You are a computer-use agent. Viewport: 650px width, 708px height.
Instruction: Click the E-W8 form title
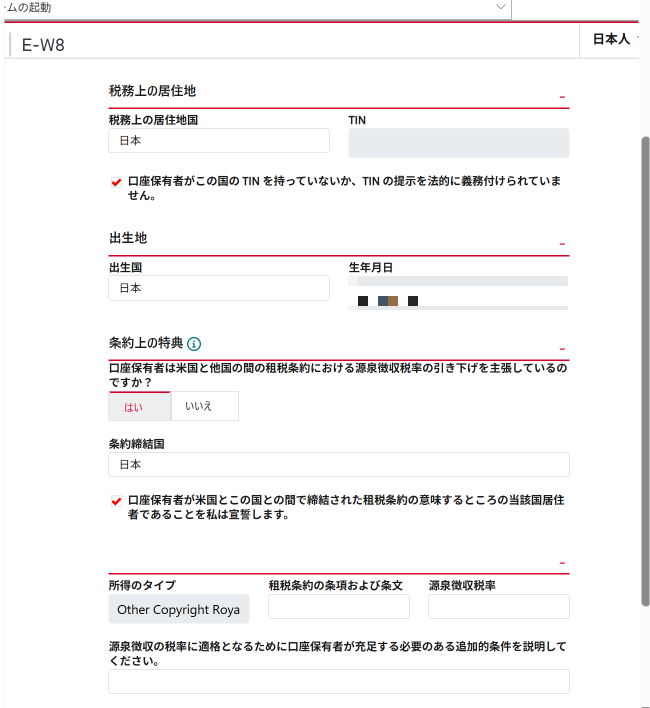point(43,45)
